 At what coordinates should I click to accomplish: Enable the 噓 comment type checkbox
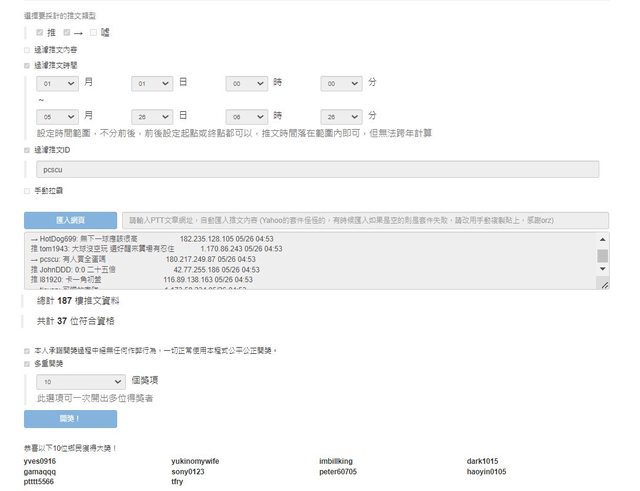click(x=93, y=33)
